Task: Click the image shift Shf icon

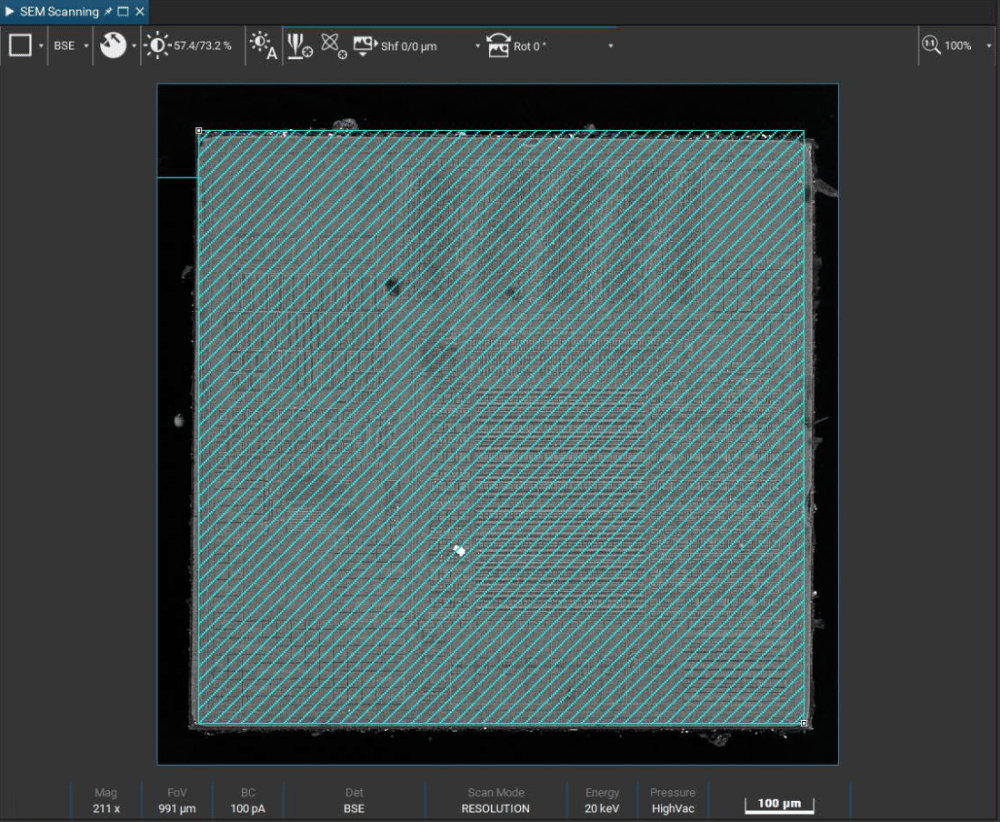Action: point(364,46)
